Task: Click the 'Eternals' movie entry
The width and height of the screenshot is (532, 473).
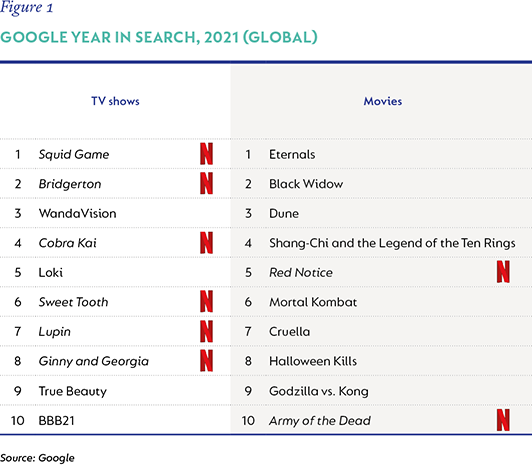Action: (292, 154)
